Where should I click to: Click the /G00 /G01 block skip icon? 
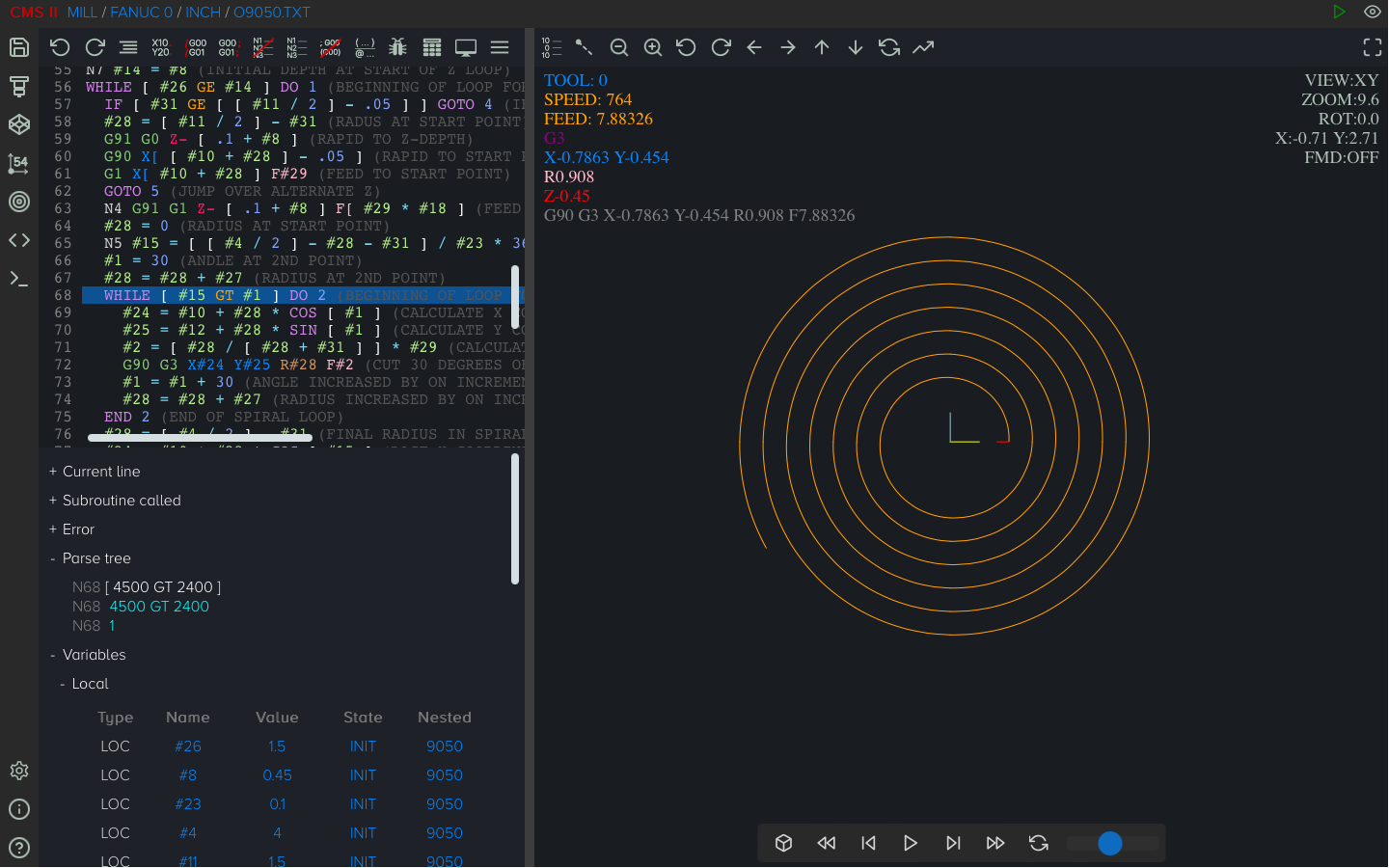[196, 47]
